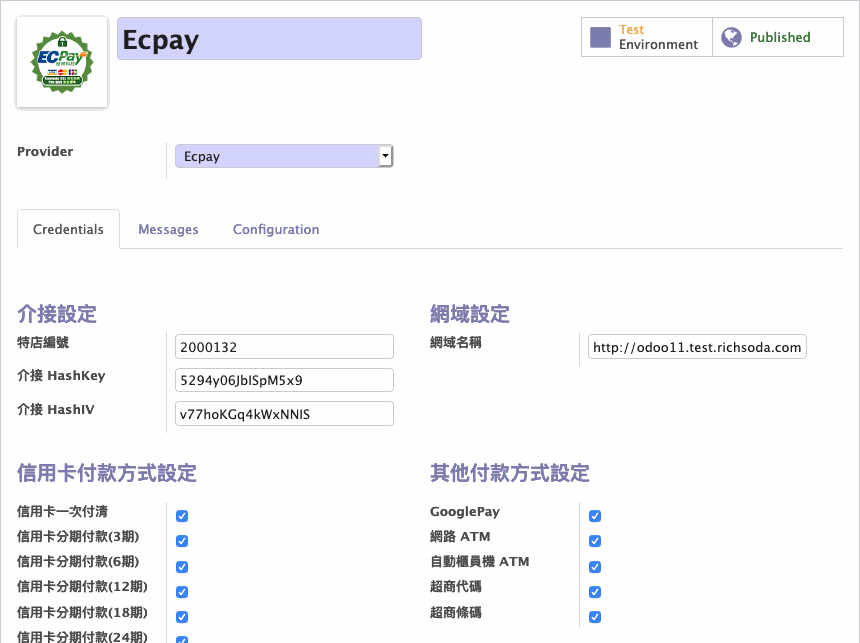Screen dimensions: 860x643
Task: Click the Provider field label
Action: pyautogui.click(x=45, y=151)
